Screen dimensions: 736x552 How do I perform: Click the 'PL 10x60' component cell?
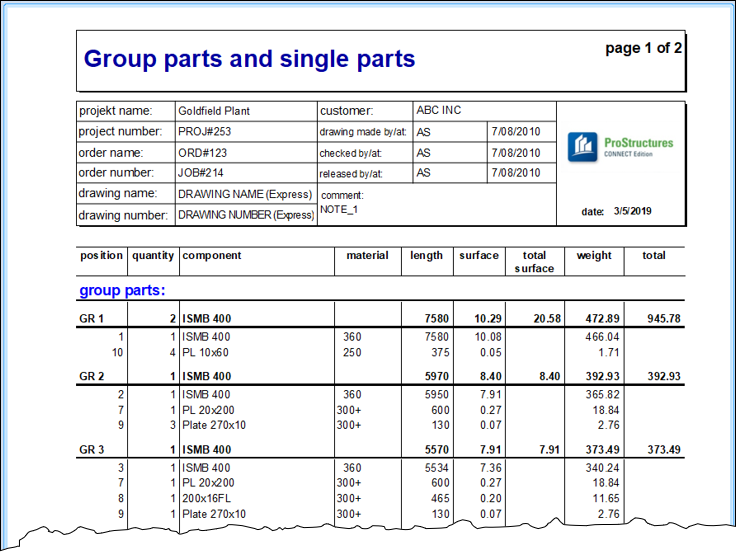[x=205, y=353]
